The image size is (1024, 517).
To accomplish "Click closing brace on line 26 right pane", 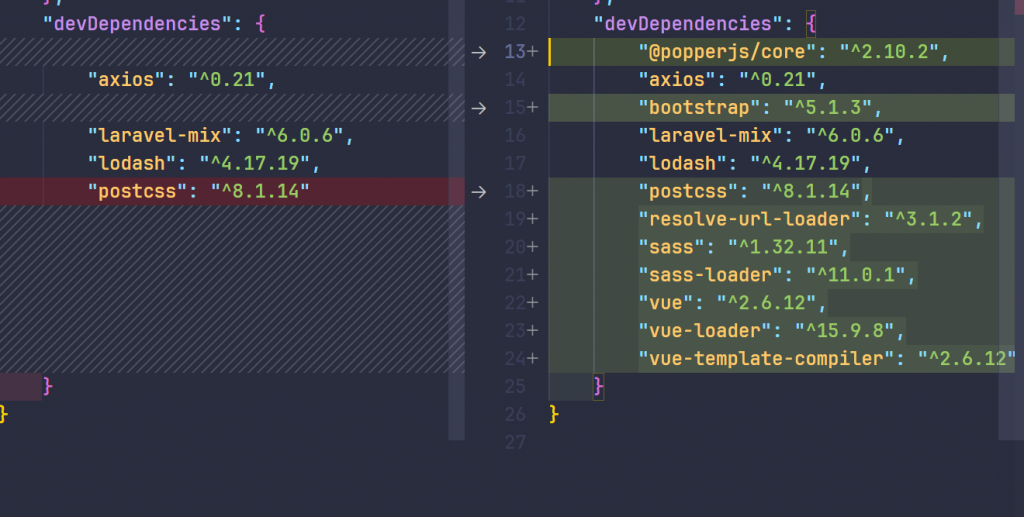I will (554, 415).
